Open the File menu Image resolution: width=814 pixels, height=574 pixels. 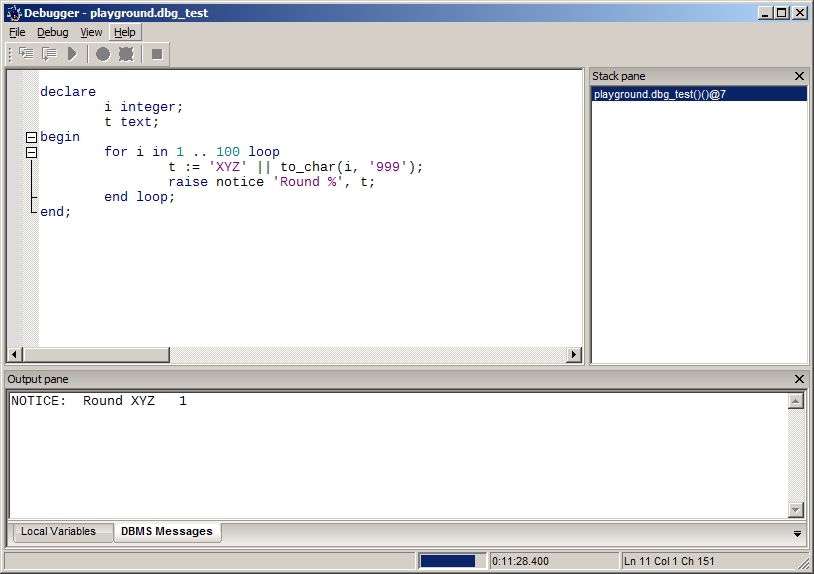pos(17,32)
